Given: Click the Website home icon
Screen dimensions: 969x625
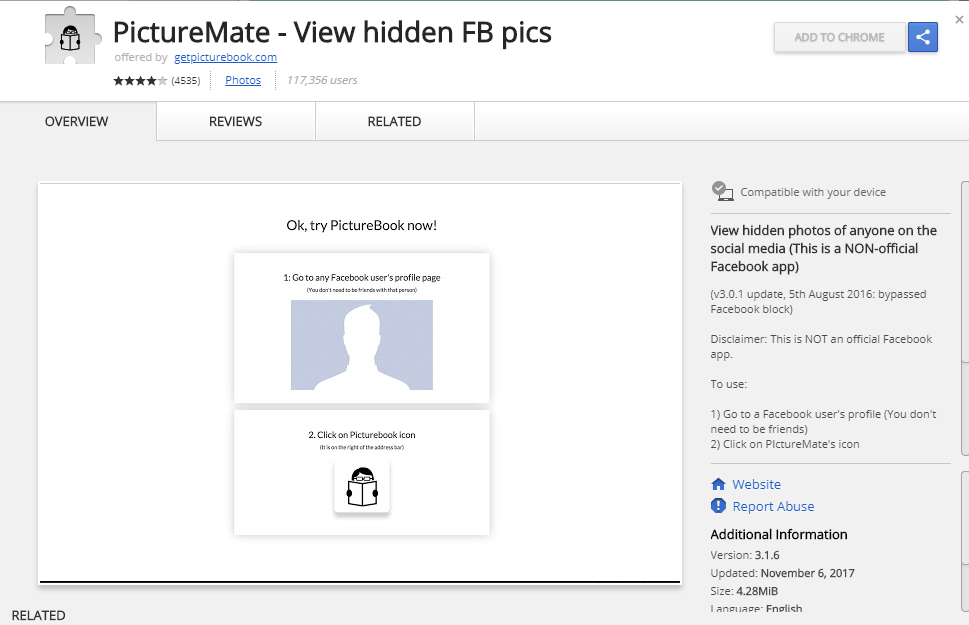Looking at the screenshot, I should point(718,484).
